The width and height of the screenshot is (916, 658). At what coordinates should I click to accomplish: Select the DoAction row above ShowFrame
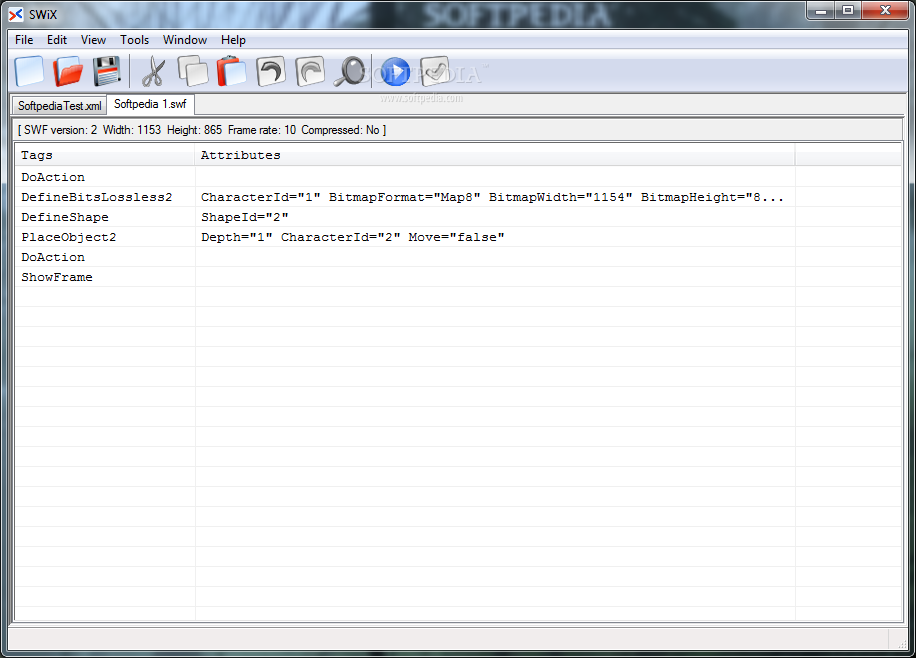coord(458,257)
